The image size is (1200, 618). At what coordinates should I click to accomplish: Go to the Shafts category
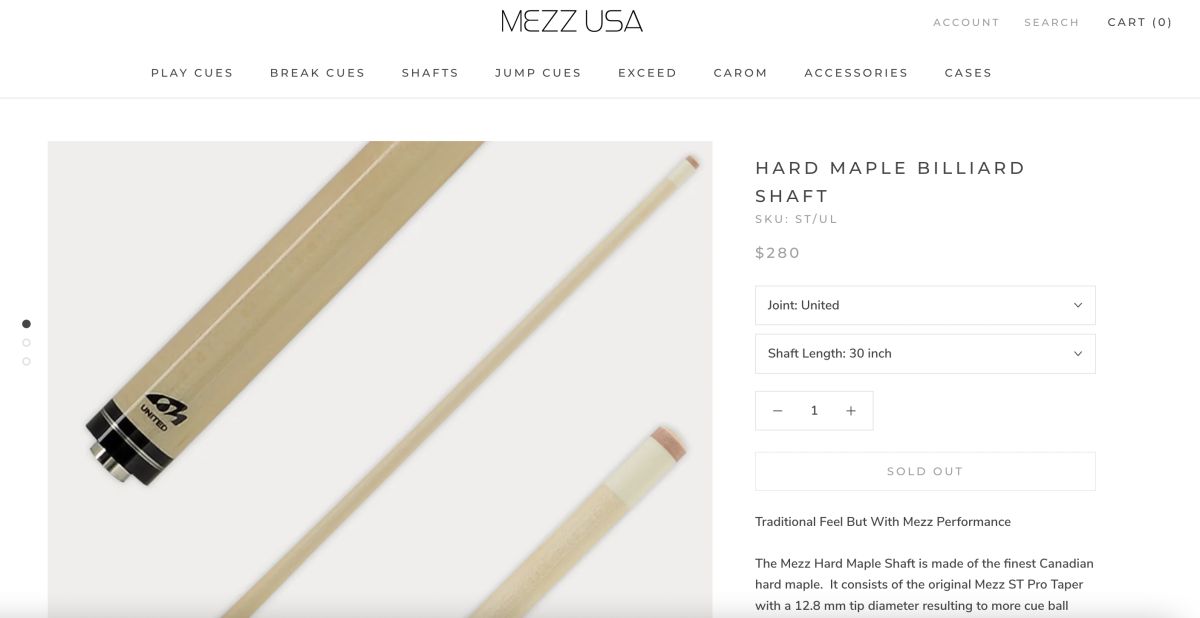(430, 73)
